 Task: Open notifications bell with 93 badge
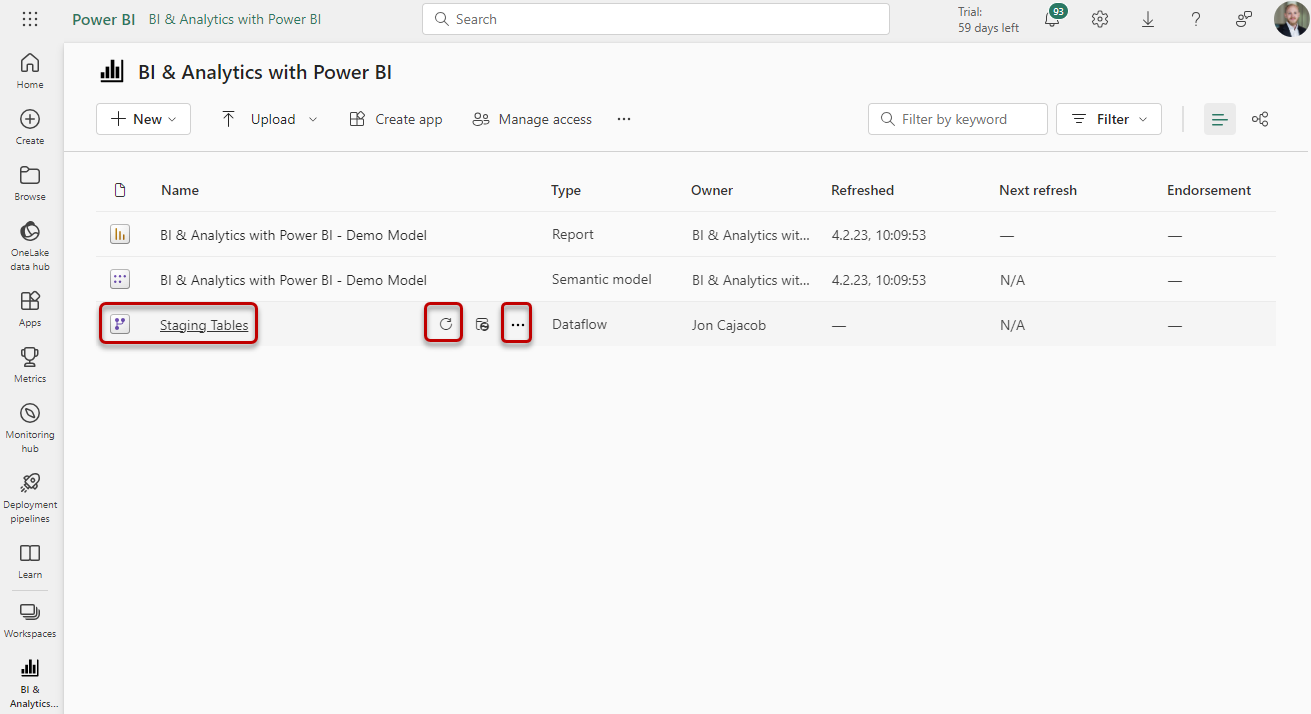[x=1052, y=19]
